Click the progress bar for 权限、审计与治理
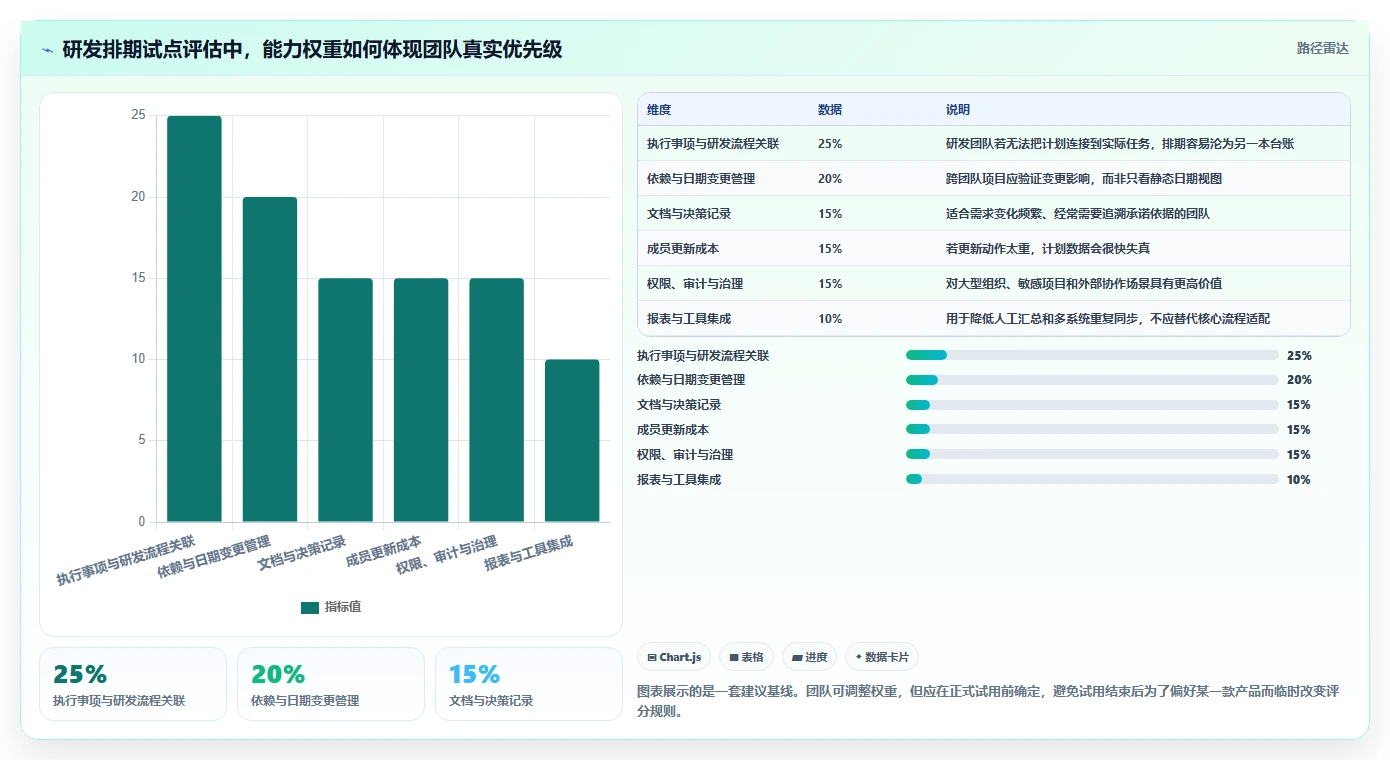Image resolution: width=1390 pixels, height=760 pixels. (x=1092, y=455)
